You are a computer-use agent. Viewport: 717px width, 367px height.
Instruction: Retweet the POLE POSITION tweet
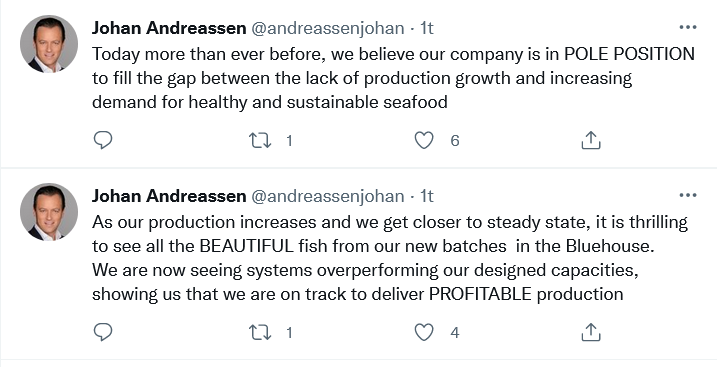click(x=260, y=140)
